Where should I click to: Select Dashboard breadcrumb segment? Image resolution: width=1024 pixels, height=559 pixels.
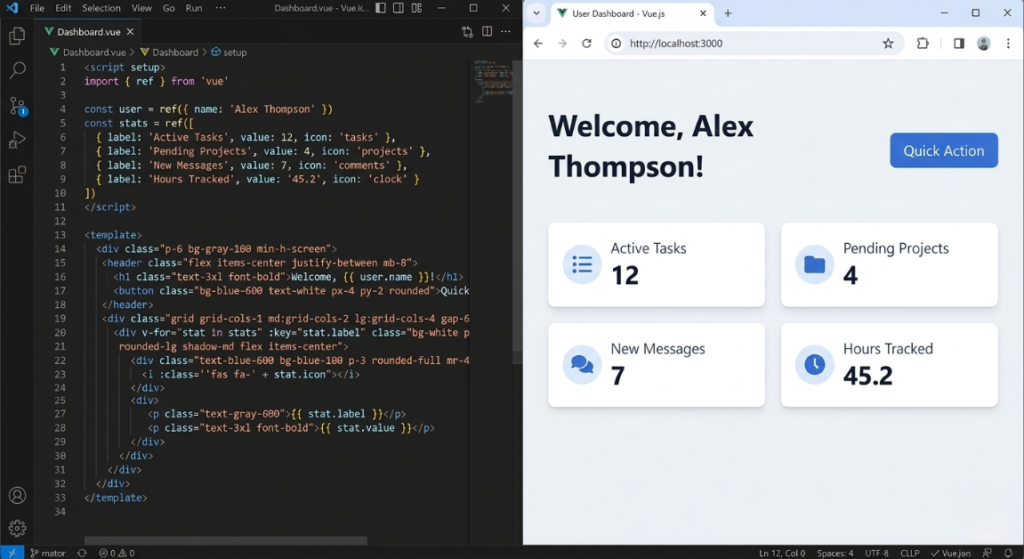[169, 52]
